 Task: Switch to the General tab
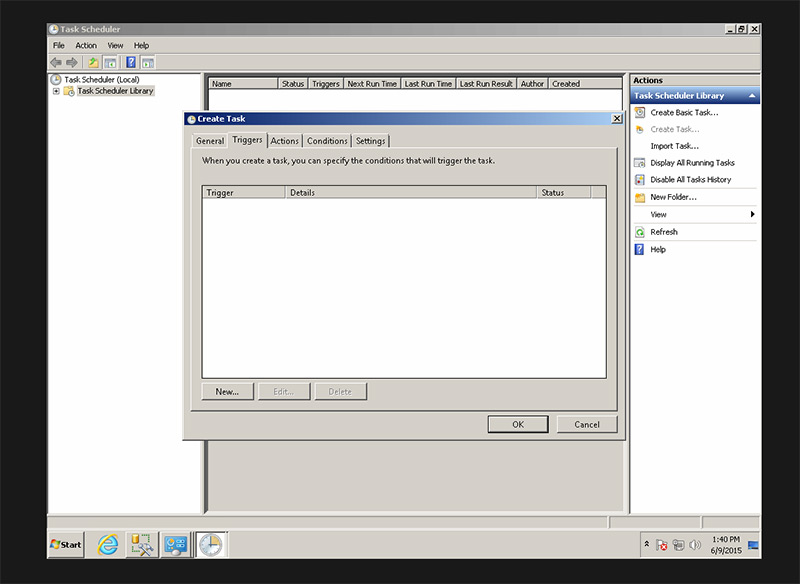tap(210, 141)
